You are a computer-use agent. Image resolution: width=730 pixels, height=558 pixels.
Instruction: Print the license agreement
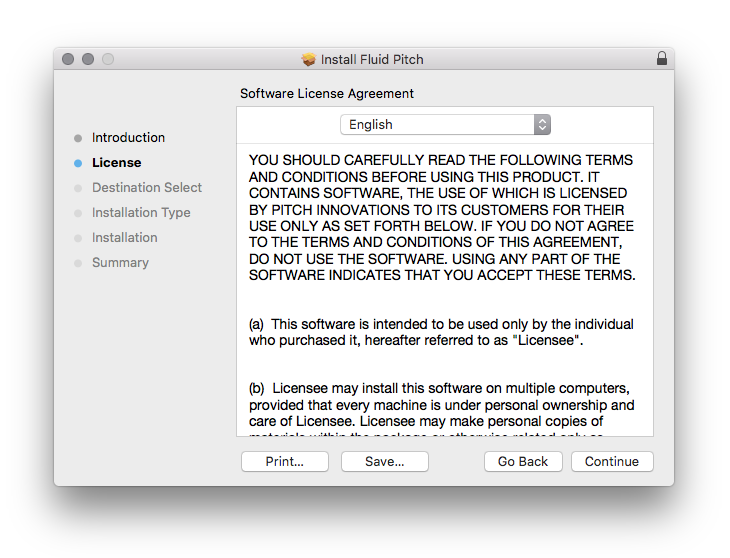285,461
